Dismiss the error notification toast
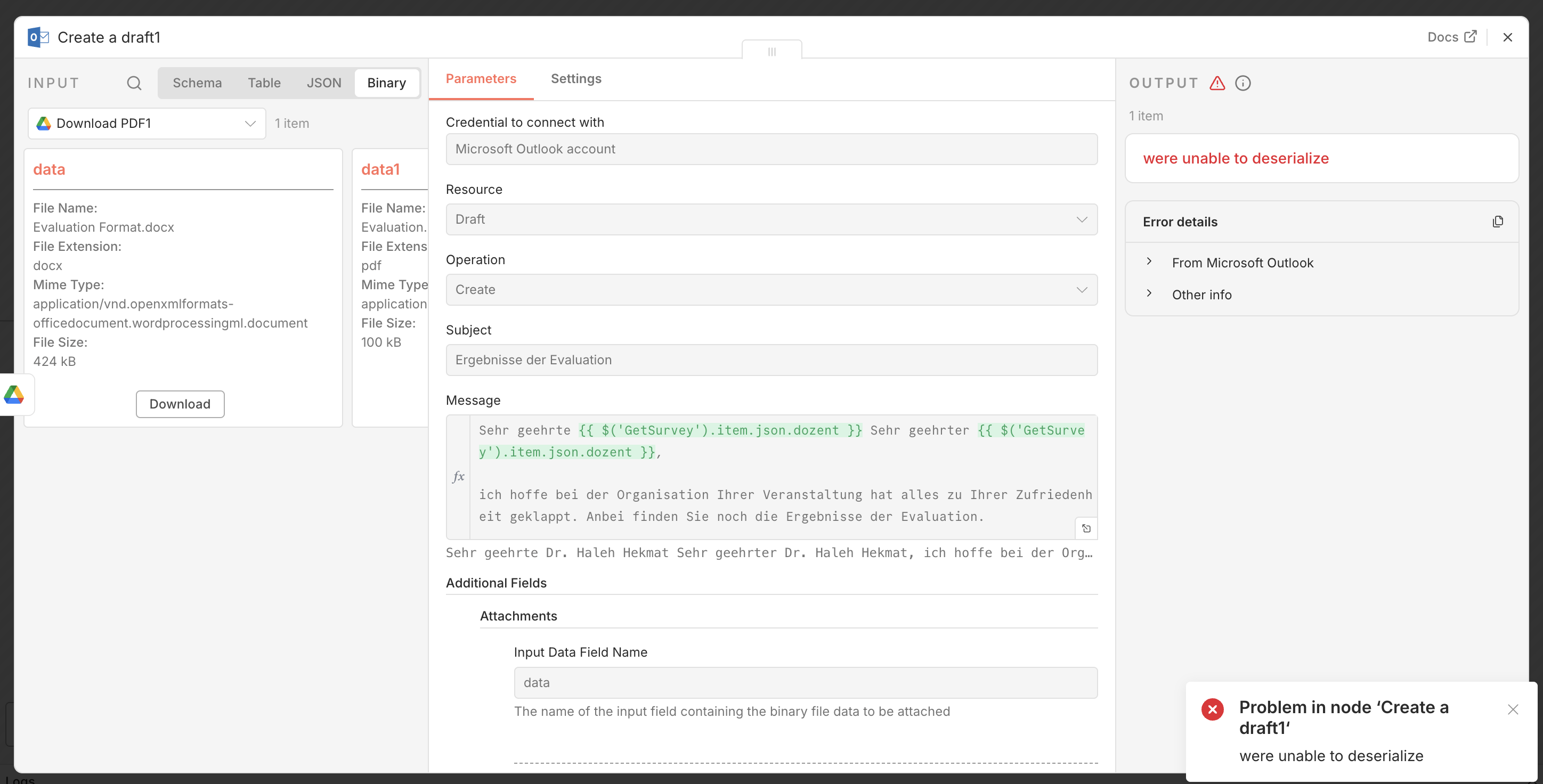This screenshot has width=1543, height=784. (1513, 709)
